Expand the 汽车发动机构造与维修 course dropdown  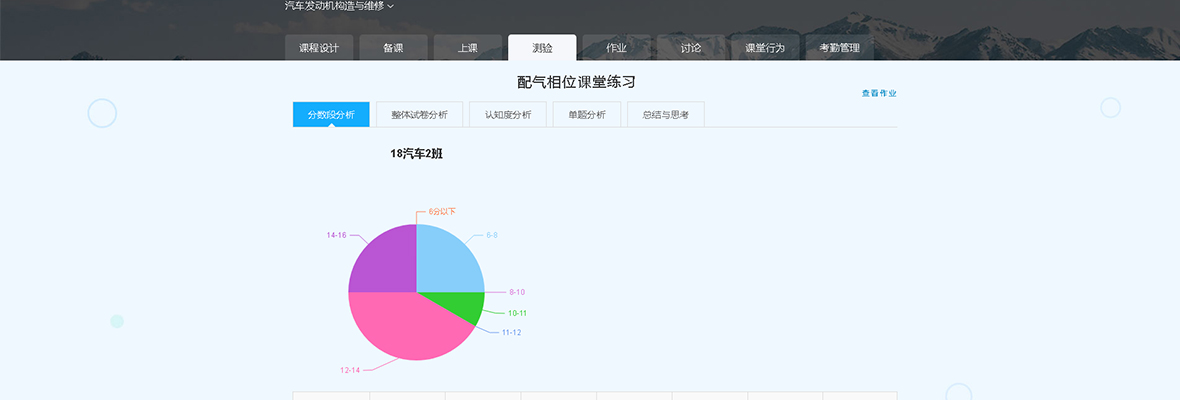(339, 6)
